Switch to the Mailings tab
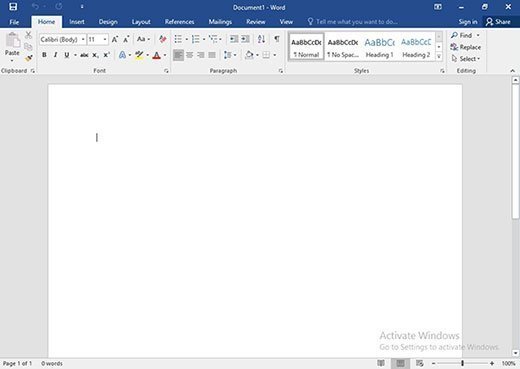The height and width of the screenshot is (369, 520). (220, 22)
